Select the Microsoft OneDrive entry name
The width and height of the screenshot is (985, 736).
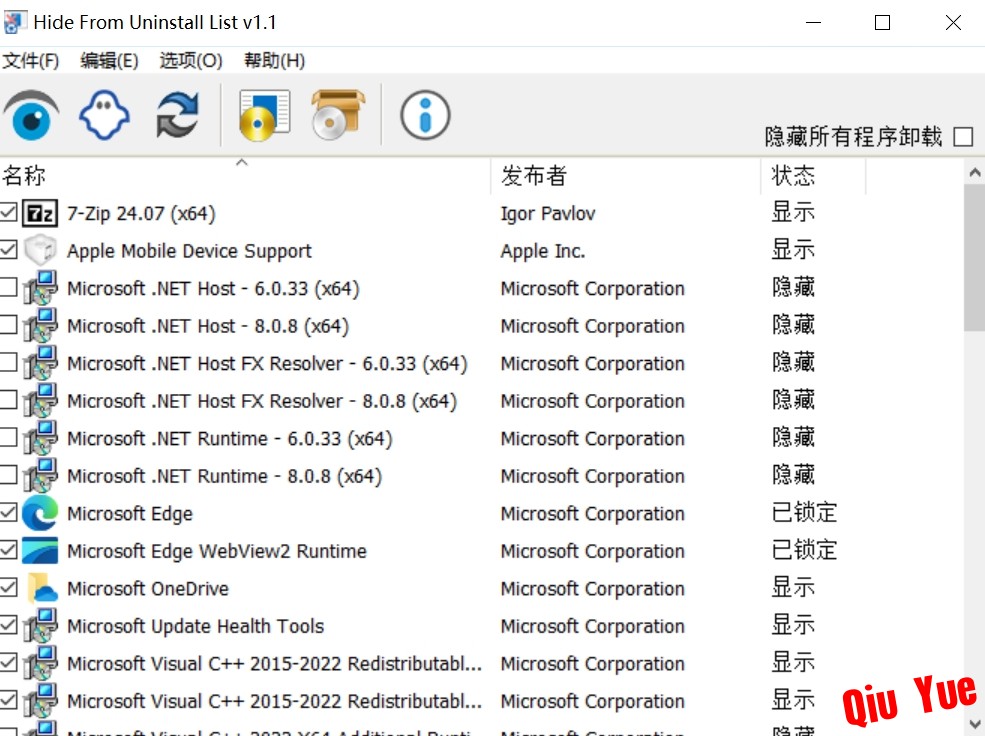(x=148, y=588)
